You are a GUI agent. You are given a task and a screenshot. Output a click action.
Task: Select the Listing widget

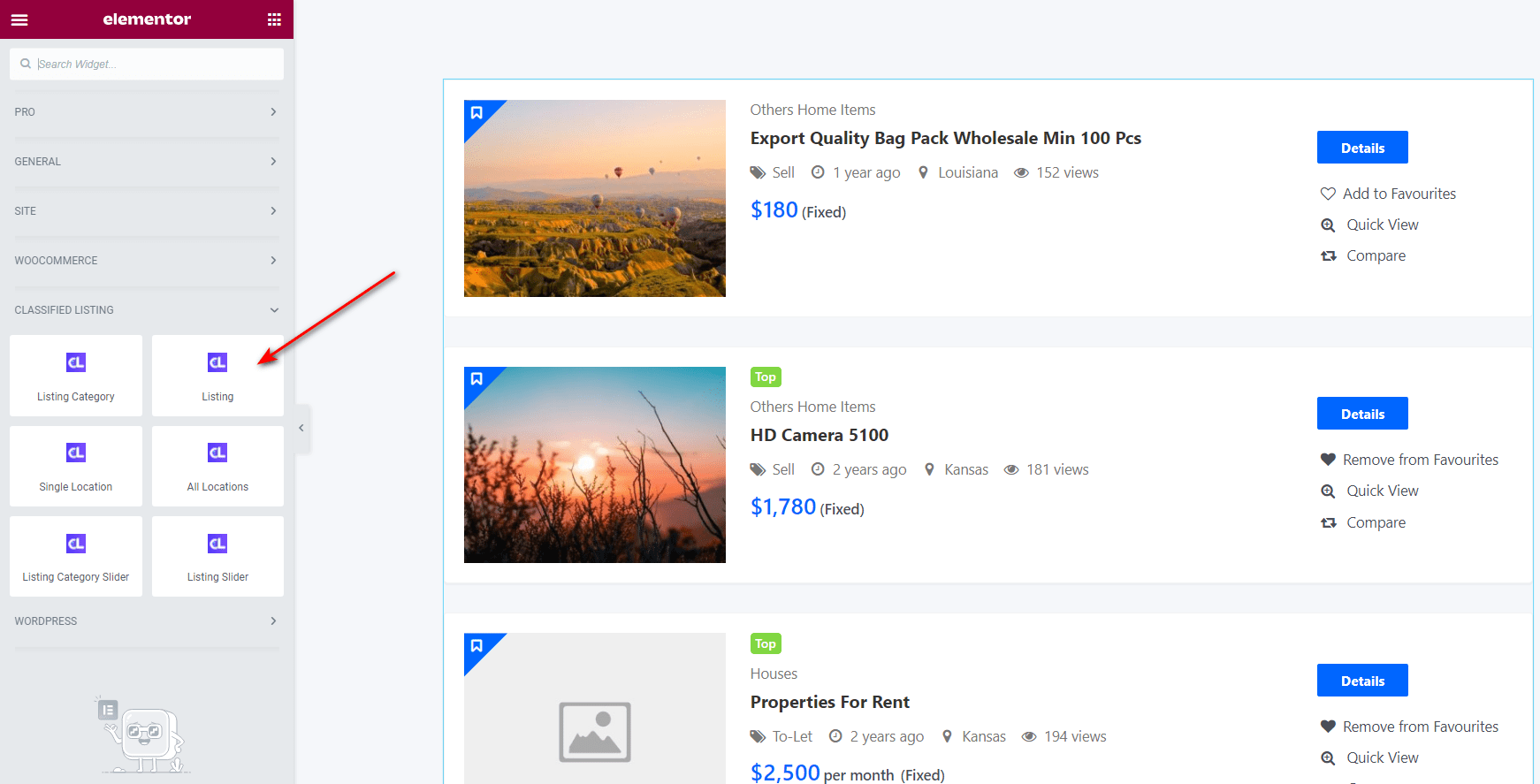click(x=217, y=376)
